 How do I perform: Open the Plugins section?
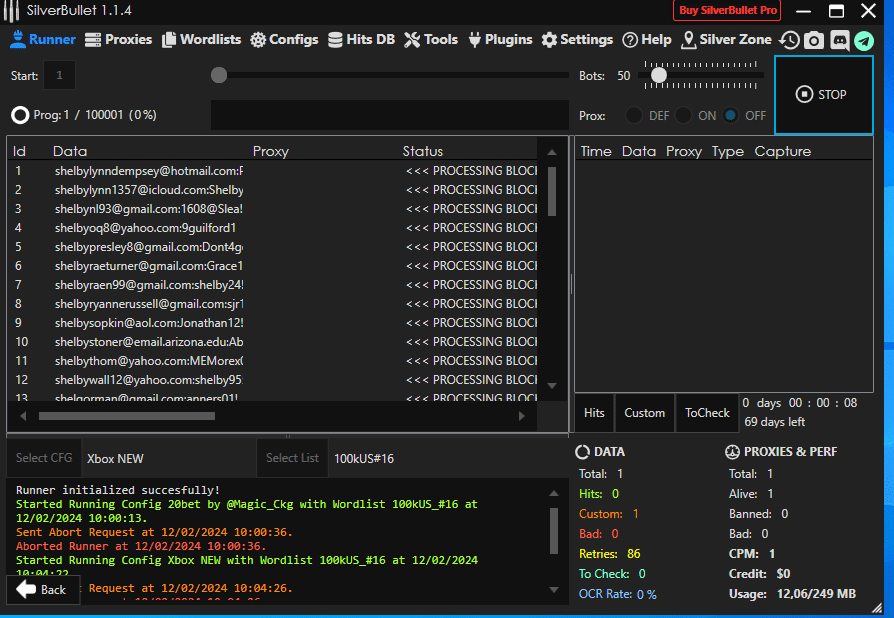click(497, 40)
